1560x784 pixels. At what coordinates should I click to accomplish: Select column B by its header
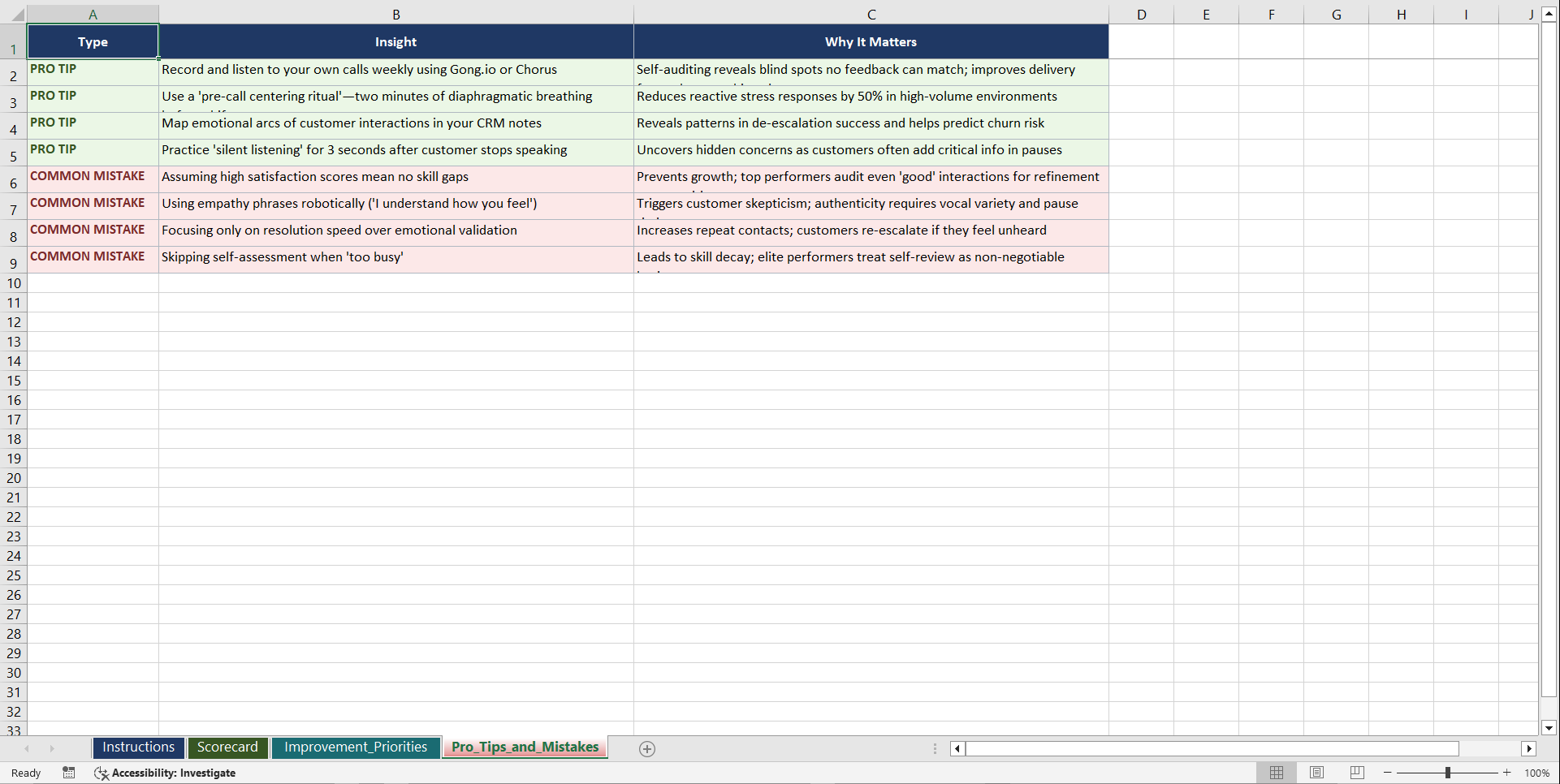[x=396, y=14]
